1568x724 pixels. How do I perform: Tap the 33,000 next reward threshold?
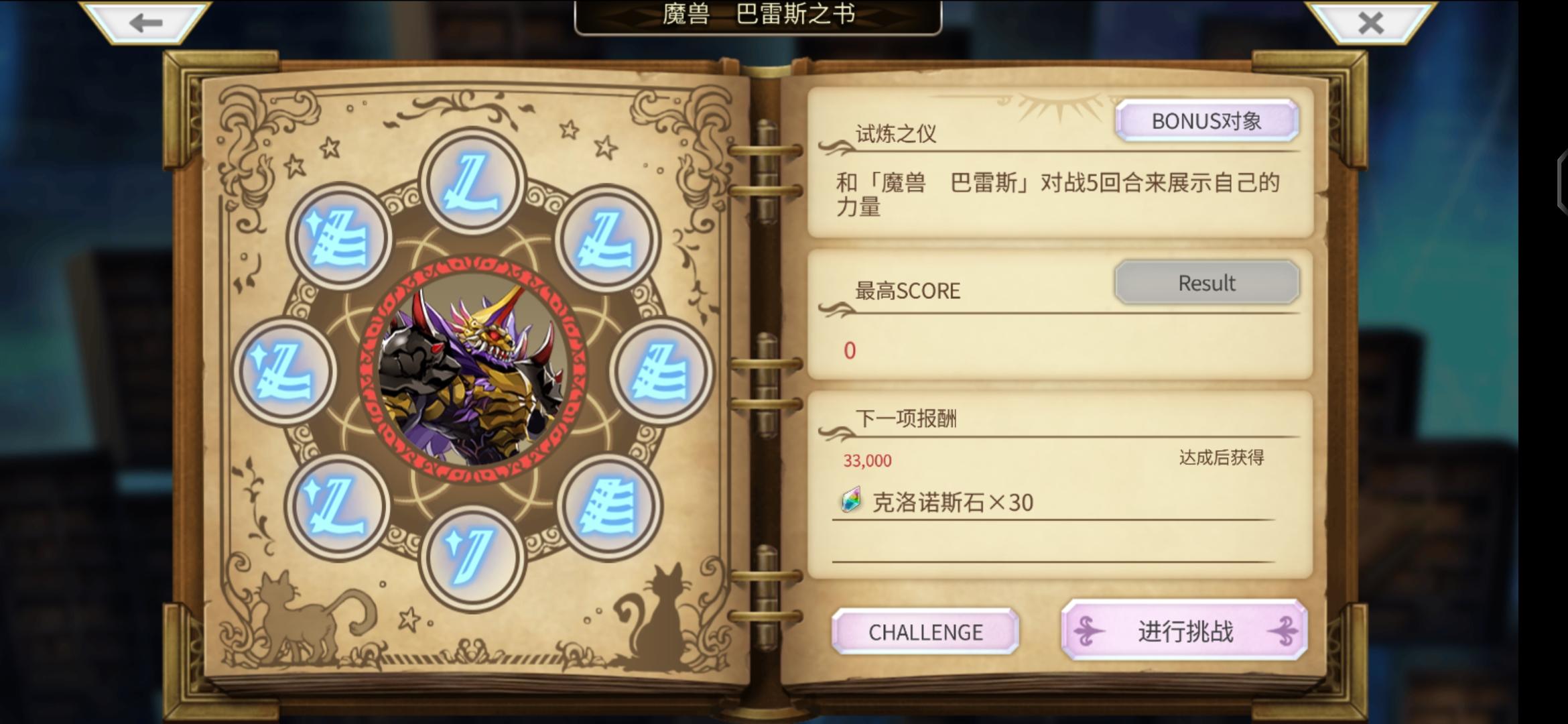[867, 461]
